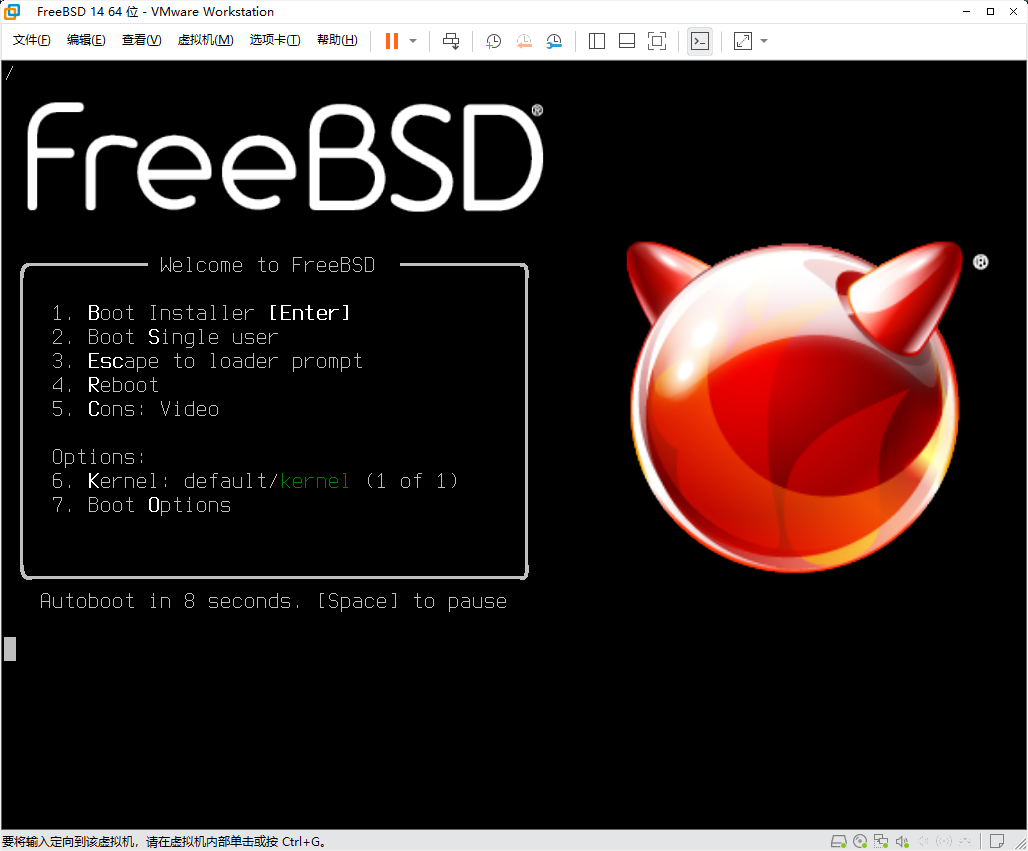Click the red FreeBSD Beastie orb logo
The height and width of the screenshot is (851, 1028).
coord(795,406)
